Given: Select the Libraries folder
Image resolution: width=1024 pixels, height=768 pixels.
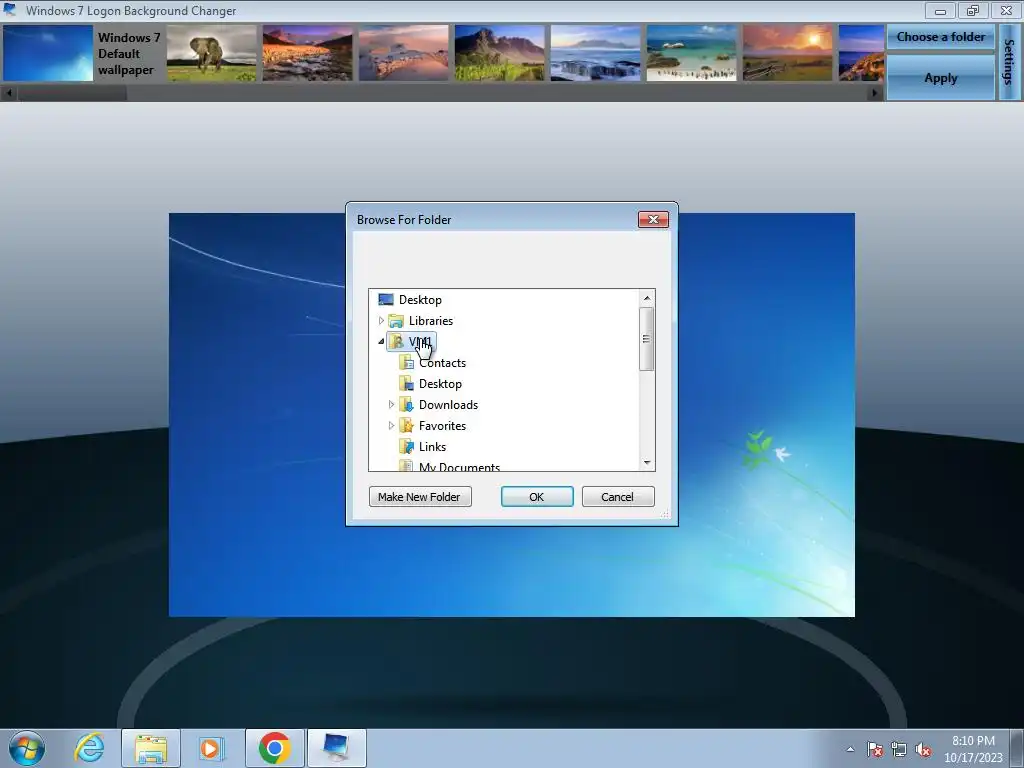Looking at the screenshot, I should [x=430, y=321].
